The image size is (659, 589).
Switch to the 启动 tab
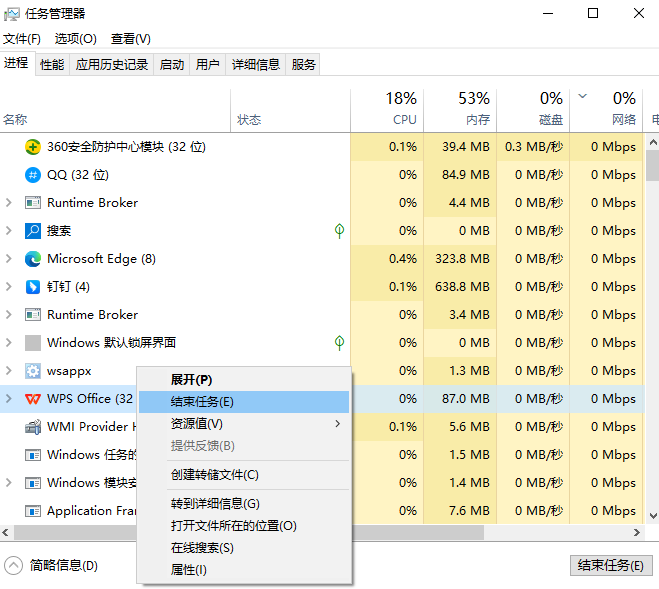(172, 65)
